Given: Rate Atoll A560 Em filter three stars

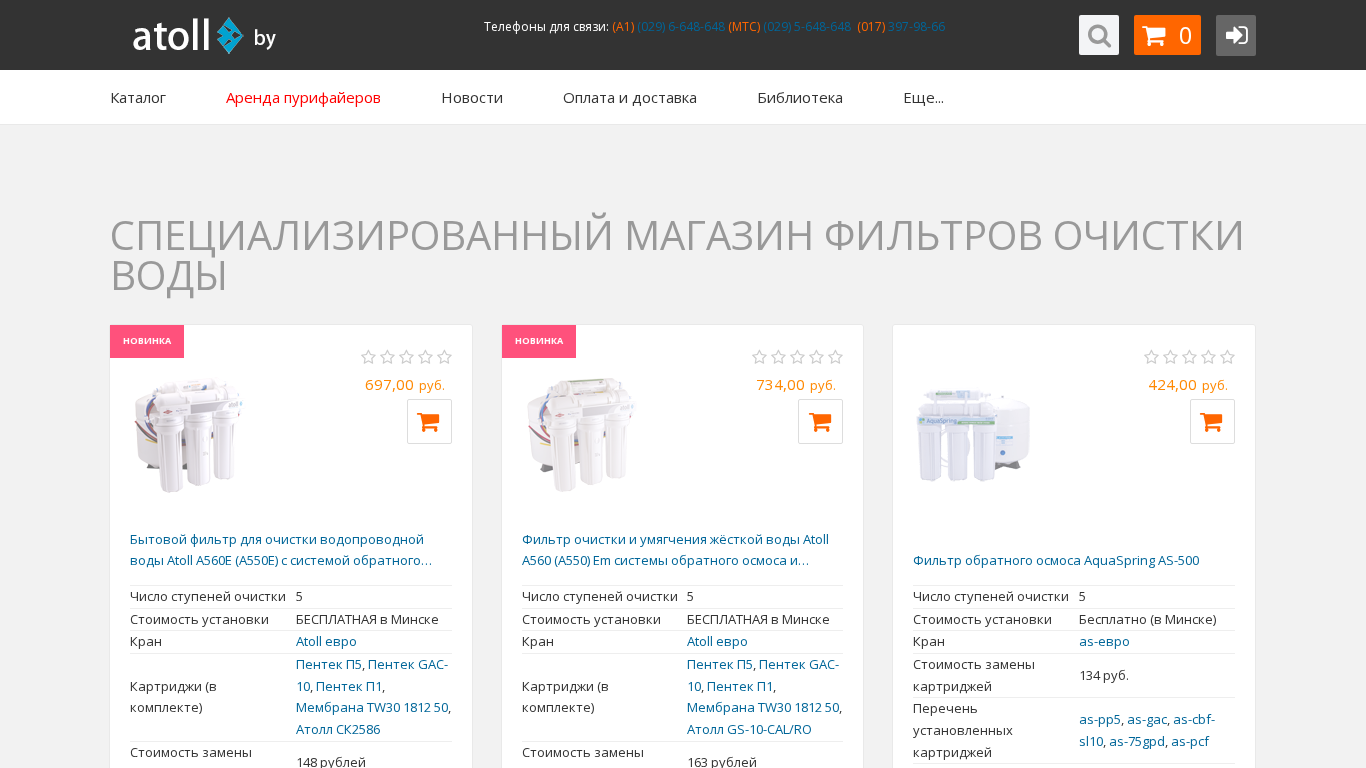Looking at the screenshot, I should click(x=797, y=357).
